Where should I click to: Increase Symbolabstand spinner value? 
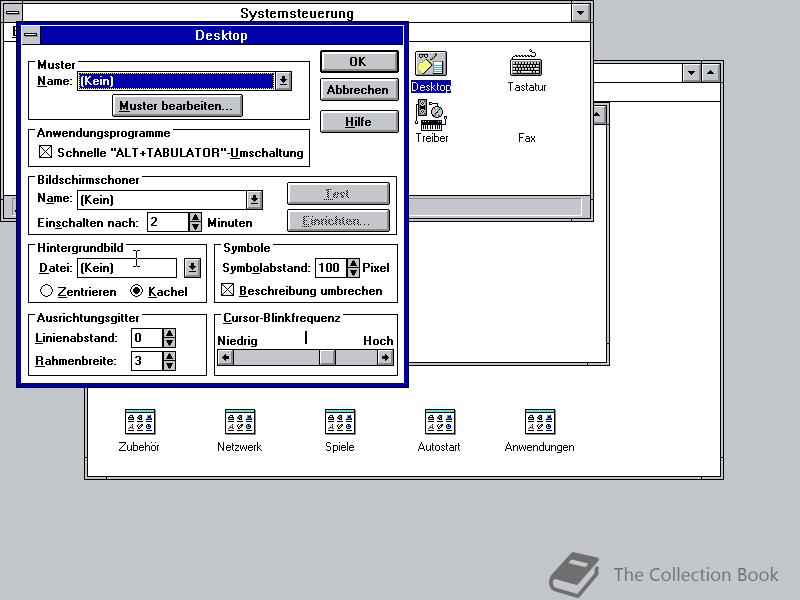[x=353, y=263]
